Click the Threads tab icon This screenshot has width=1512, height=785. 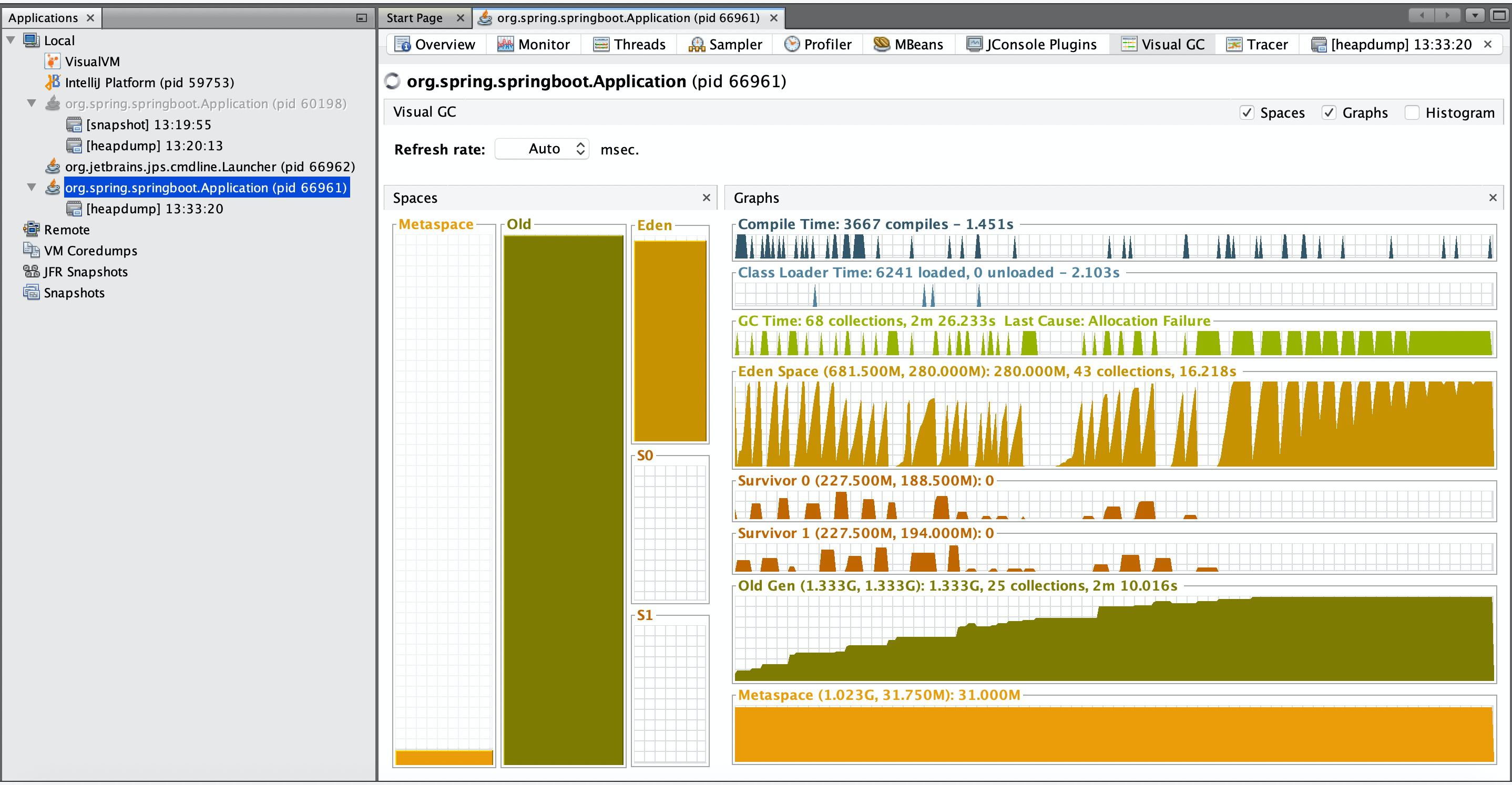pyautogui.click(x=601, y=45)
